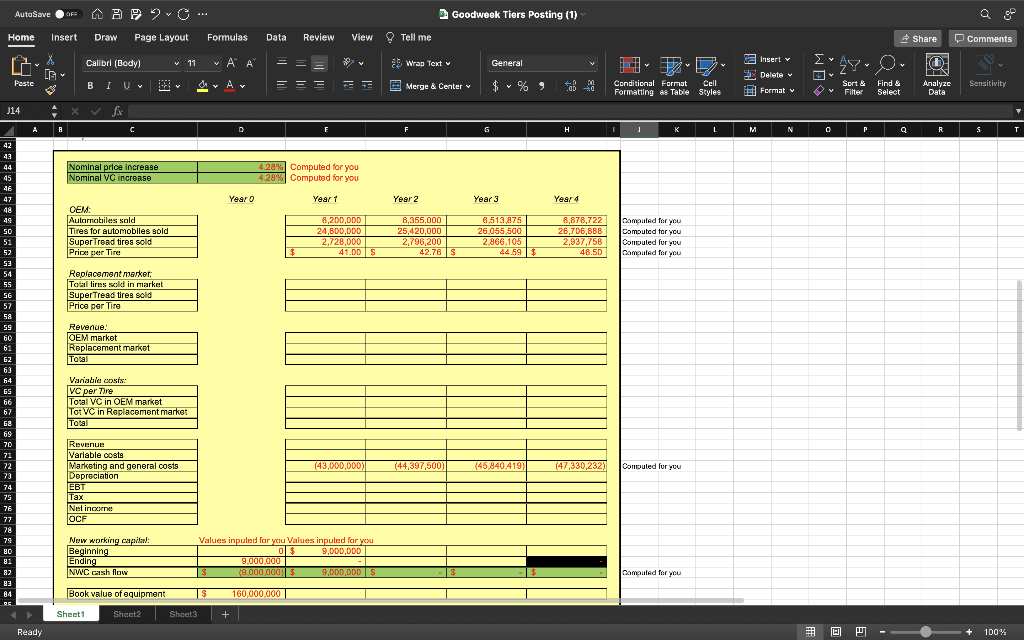Switch to the Insert ribbon tab

tap(64, 37)
